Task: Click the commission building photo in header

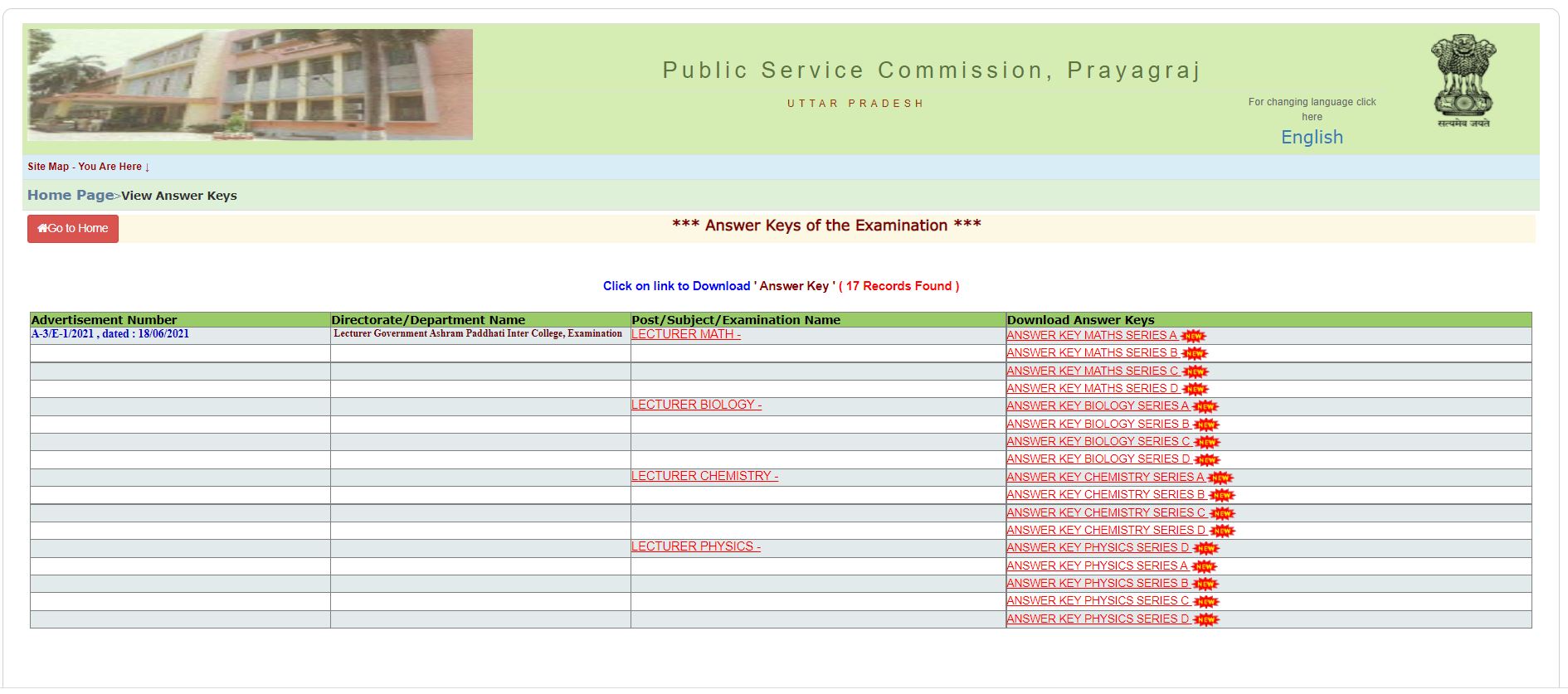Action: pyautogui.click(x=250, y=85)
